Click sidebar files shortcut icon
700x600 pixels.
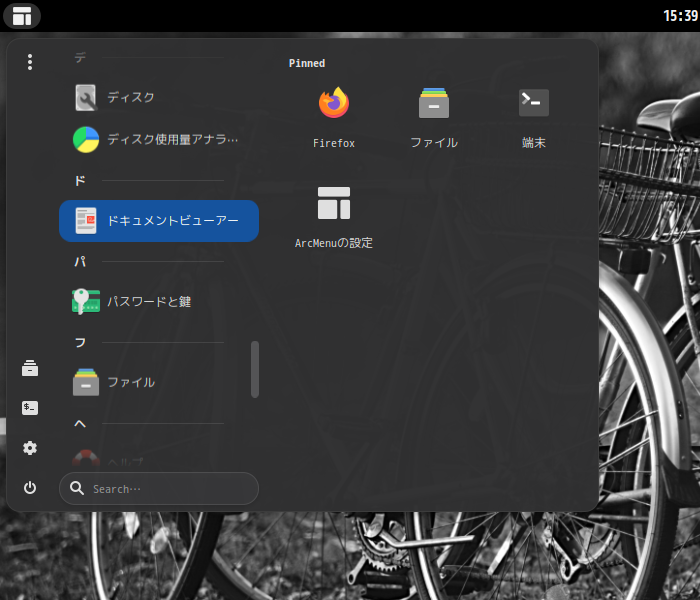(30, 368)
